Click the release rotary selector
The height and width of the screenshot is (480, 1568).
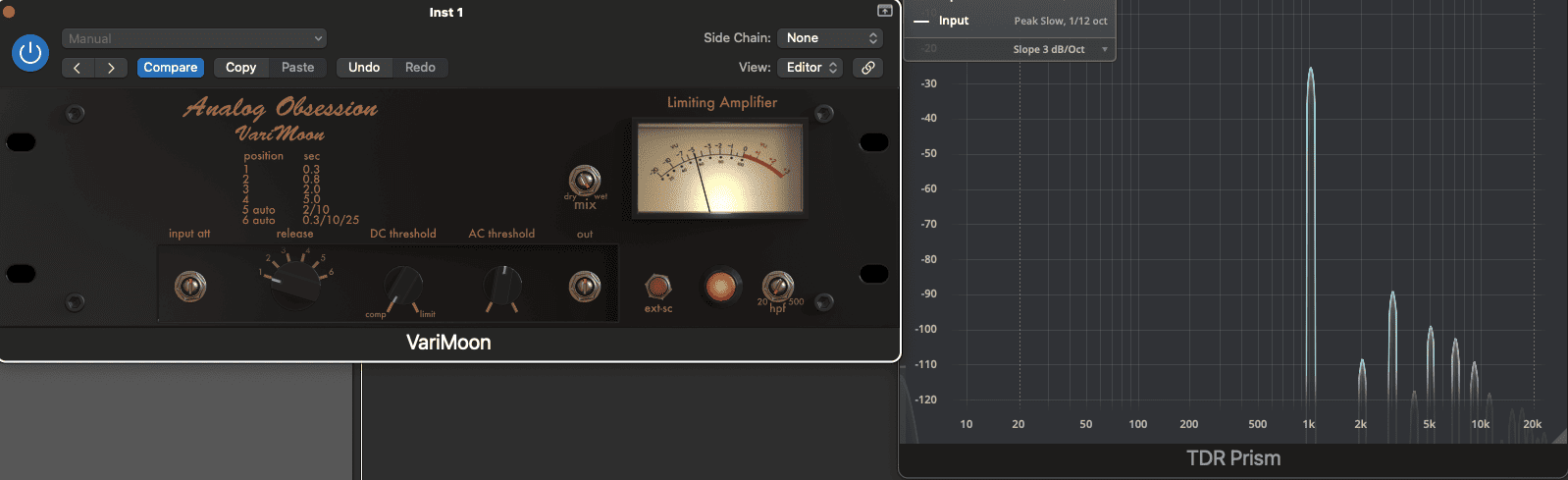click(x=295, y=282)
